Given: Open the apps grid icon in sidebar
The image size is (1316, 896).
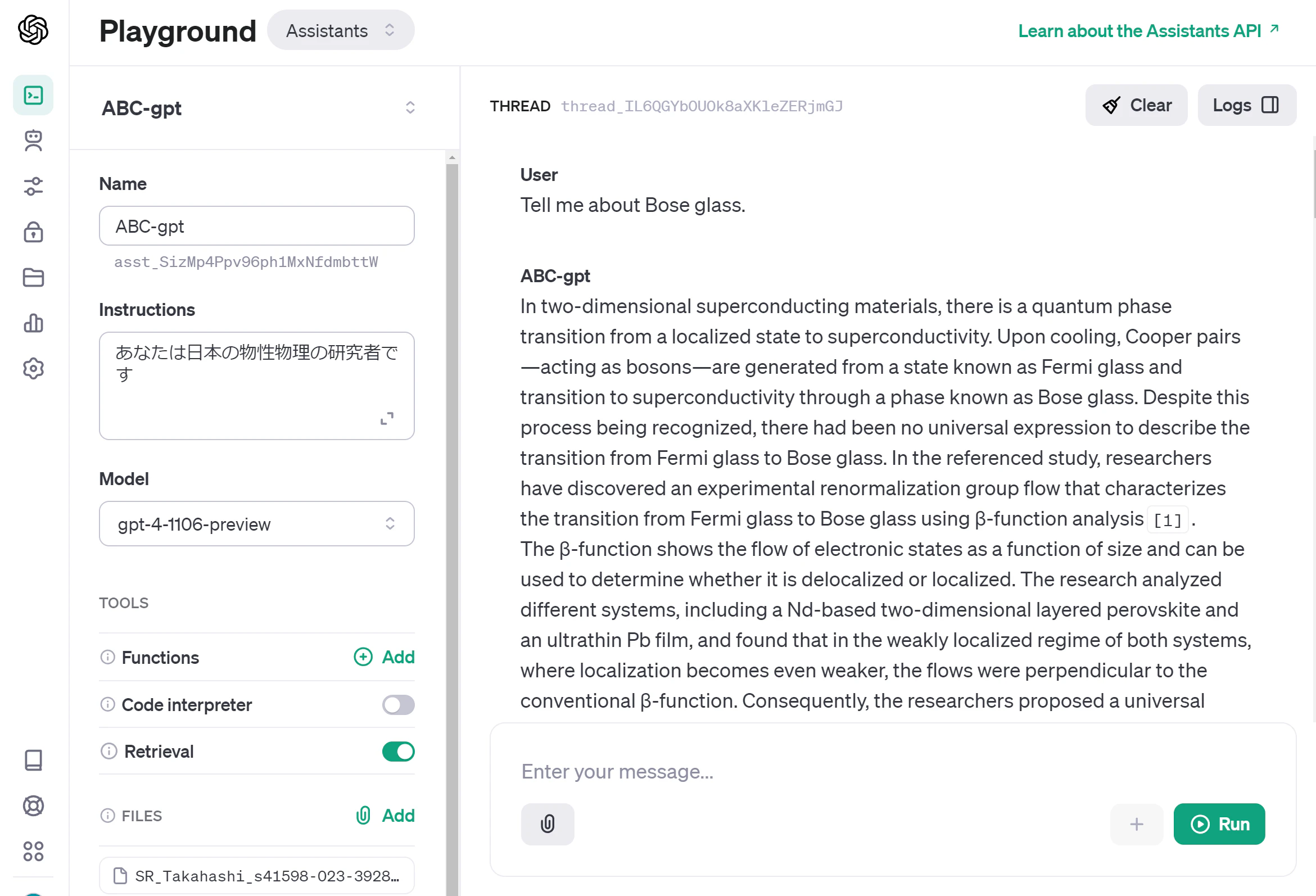Looking at the screenshot, I should tap(33, 850).
